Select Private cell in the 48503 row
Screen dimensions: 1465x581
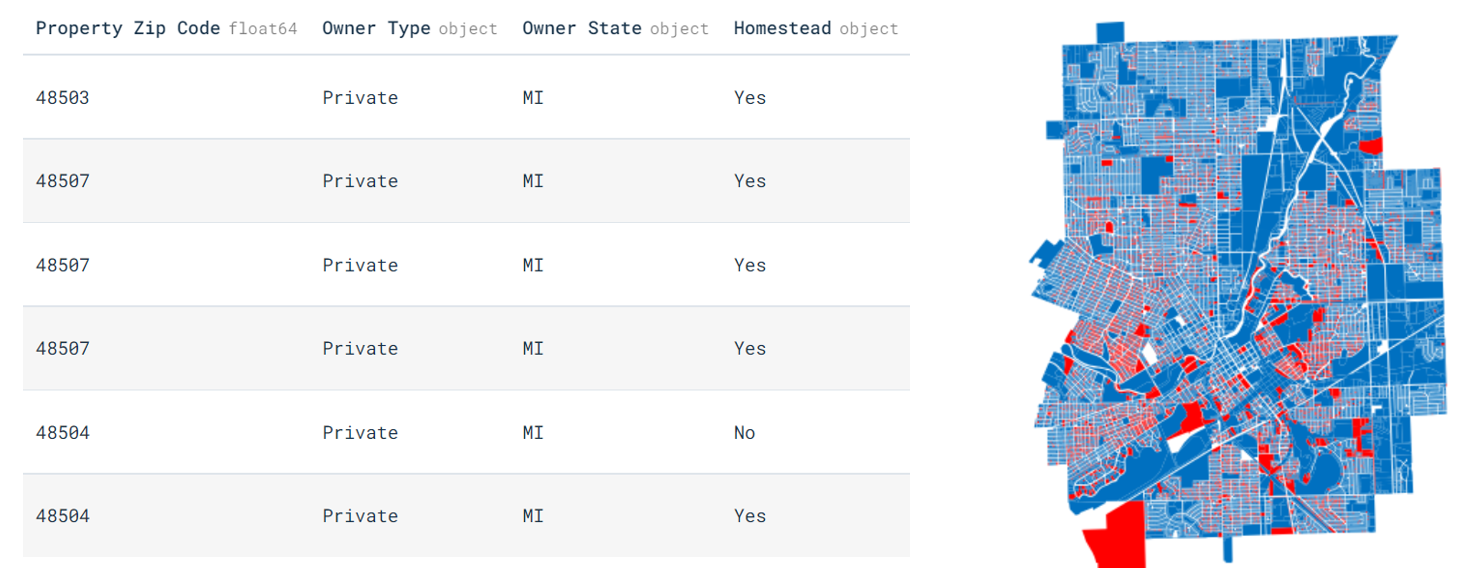[x=360, y=97]
